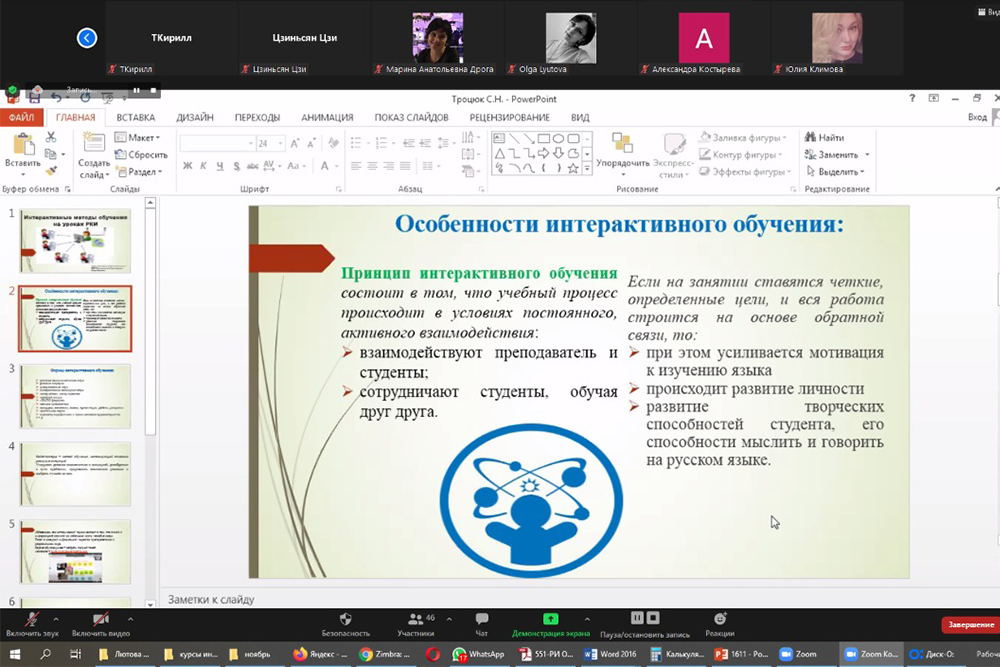This screenshot has height=667, width=1000.
Task: Expand audio options arrow next to microphone
Action: coord(56,618)
